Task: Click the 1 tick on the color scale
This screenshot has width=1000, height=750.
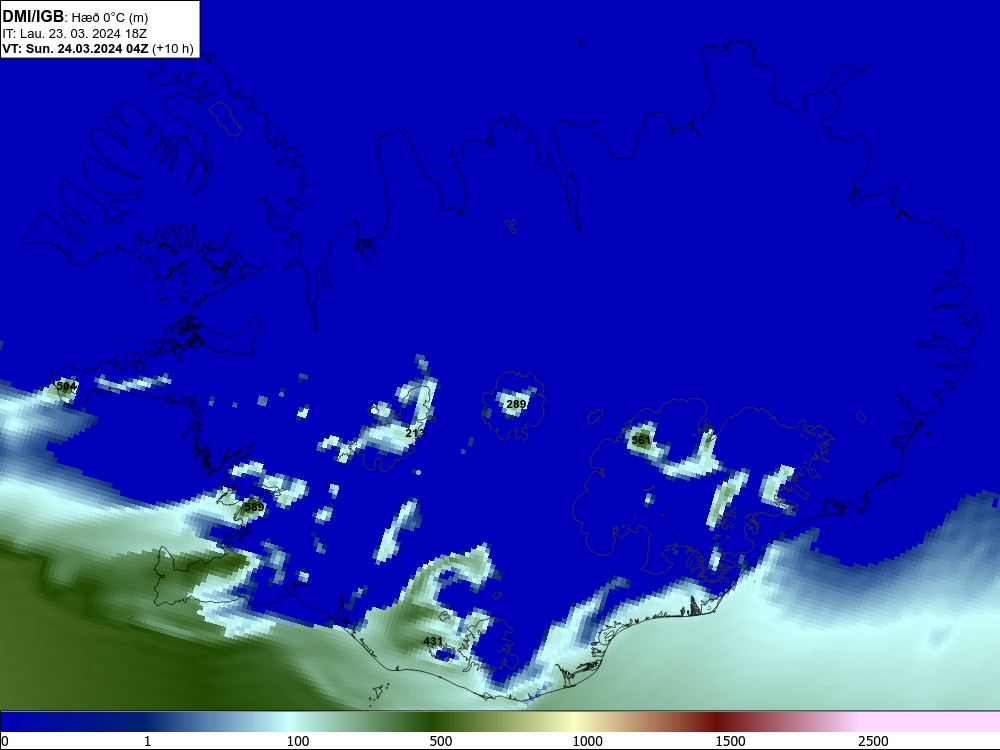Action: [147, 740]
